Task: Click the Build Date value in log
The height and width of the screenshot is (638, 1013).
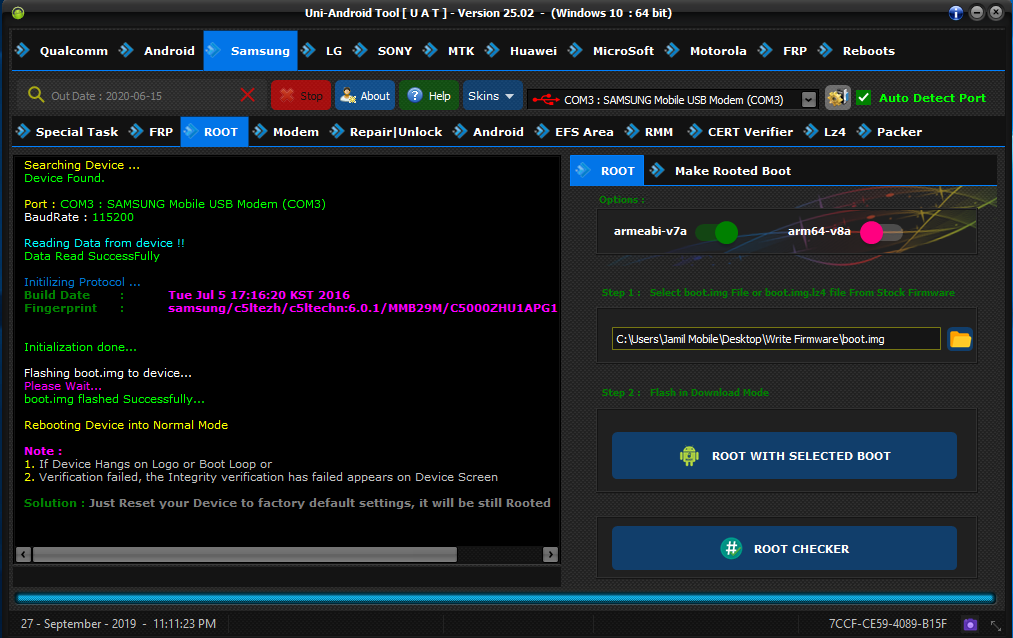Action: (259, 295)
